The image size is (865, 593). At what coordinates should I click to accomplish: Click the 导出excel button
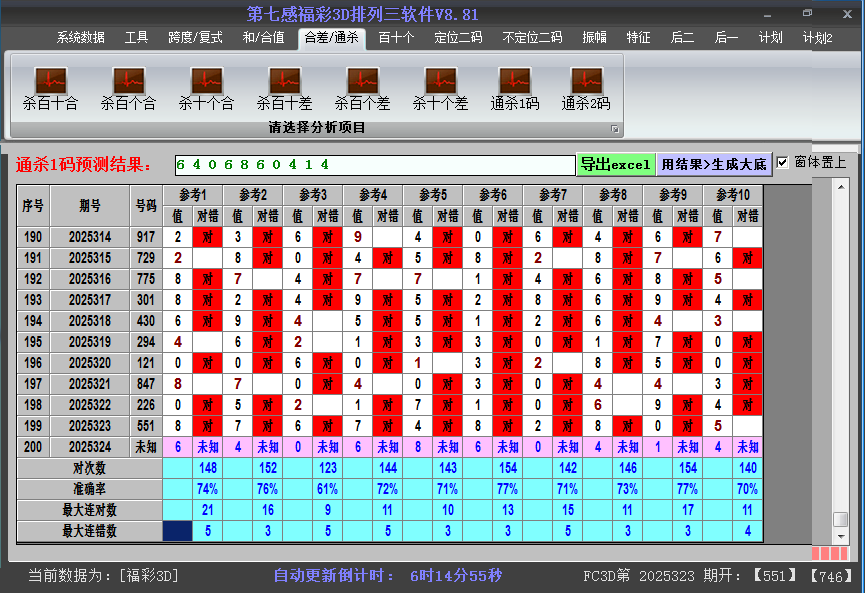point(615,165)
